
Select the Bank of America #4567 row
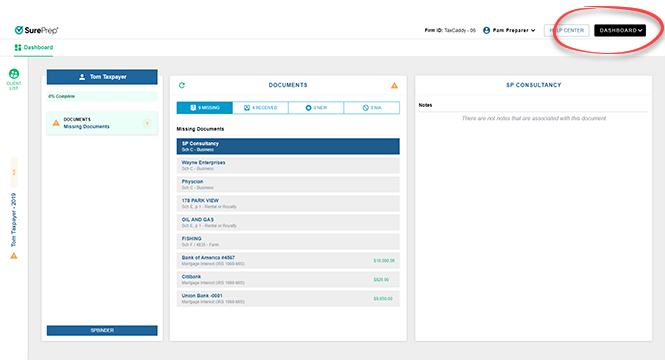[x=288, y=260]
